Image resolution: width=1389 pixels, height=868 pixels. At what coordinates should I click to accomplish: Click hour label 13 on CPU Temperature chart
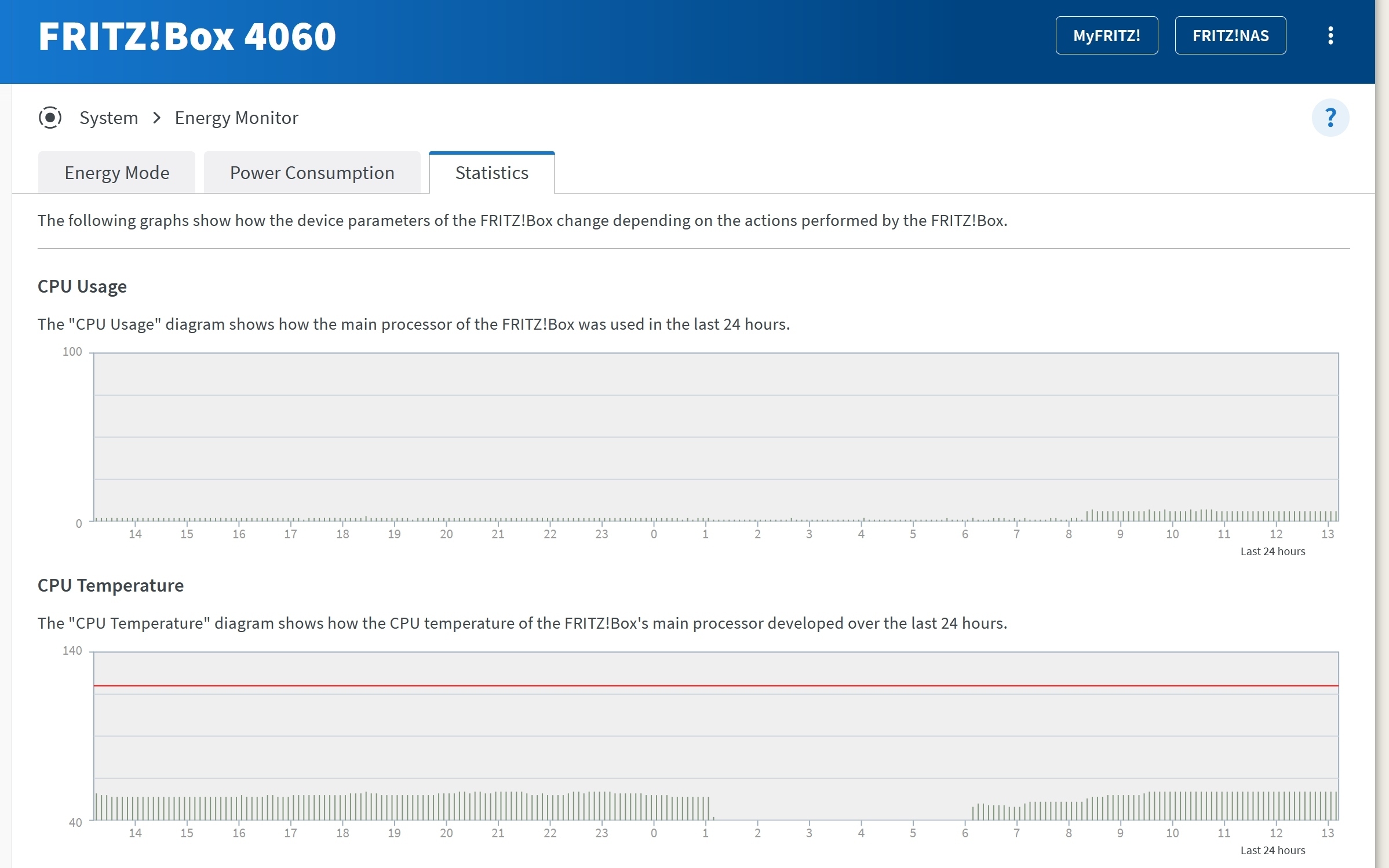1328,833
